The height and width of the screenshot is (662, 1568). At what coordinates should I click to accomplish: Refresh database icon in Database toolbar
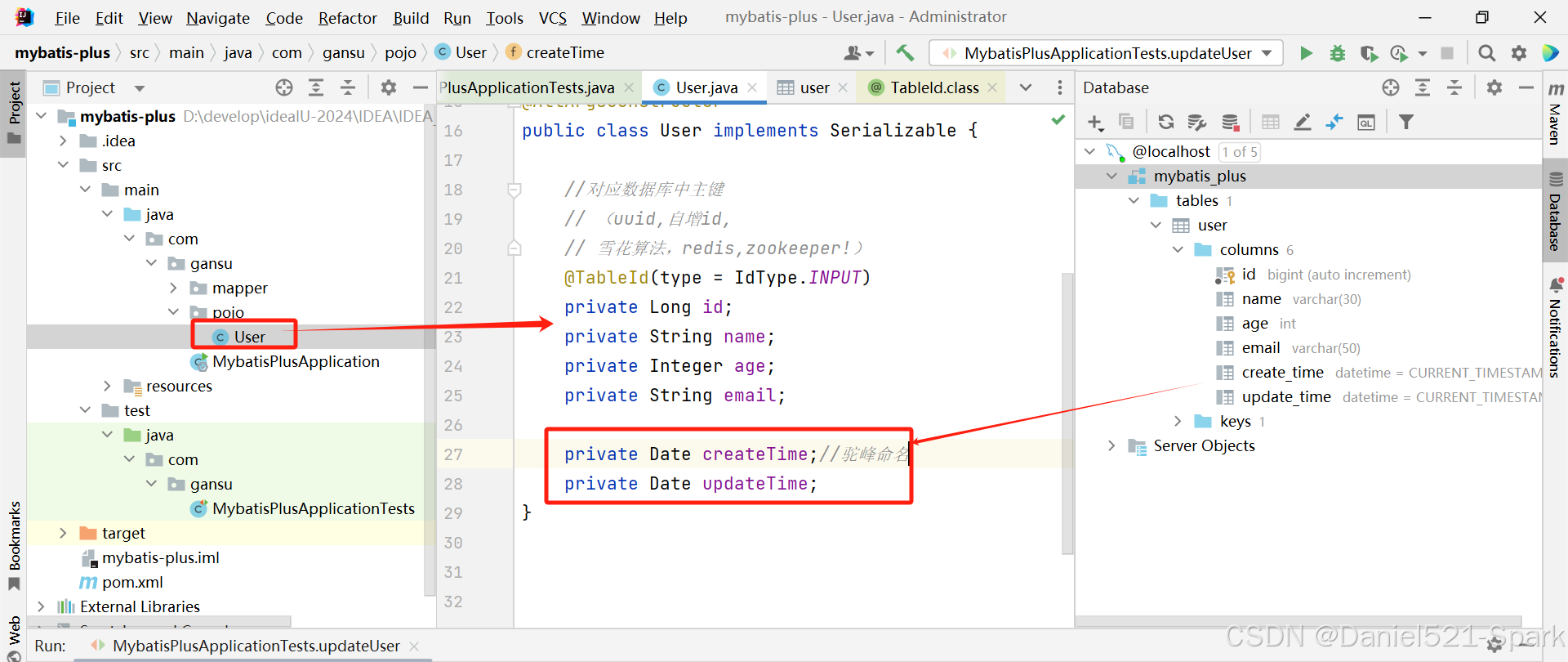[x=1166, y=123]
